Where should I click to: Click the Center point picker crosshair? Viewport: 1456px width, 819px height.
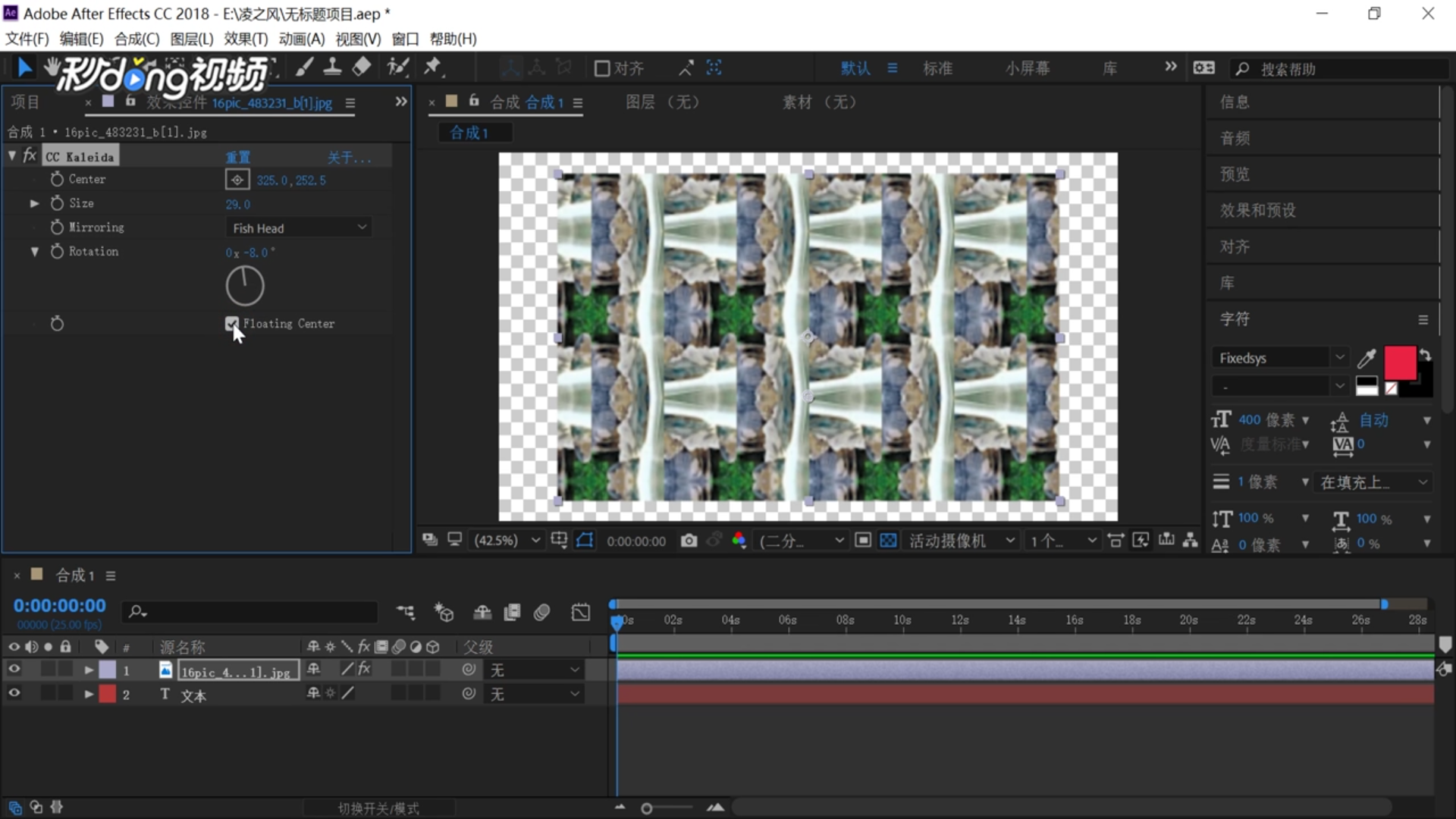point(237,180)
